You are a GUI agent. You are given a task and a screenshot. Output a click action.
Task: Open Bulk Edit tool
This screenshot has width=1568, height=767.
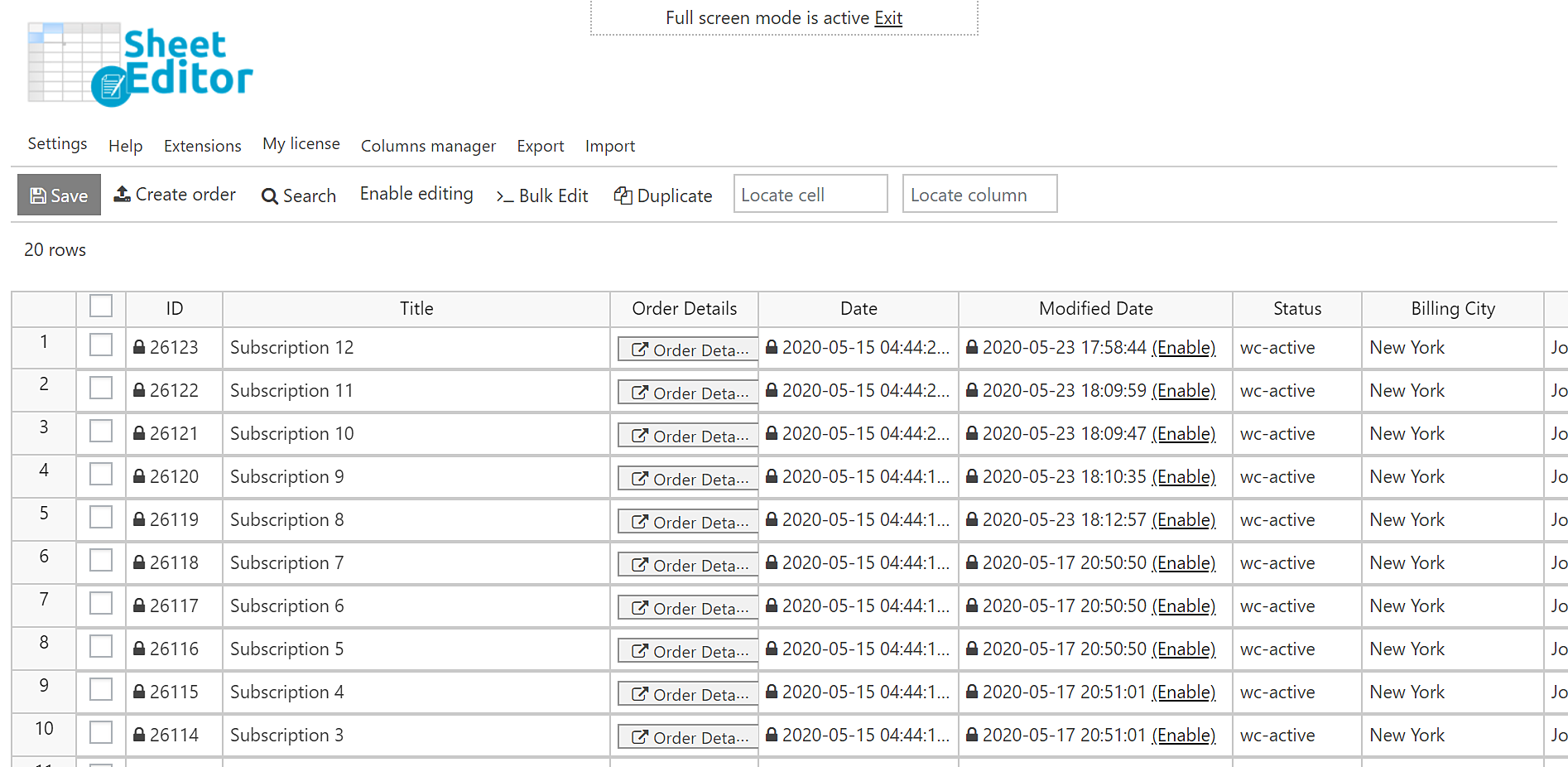(542, 195)
